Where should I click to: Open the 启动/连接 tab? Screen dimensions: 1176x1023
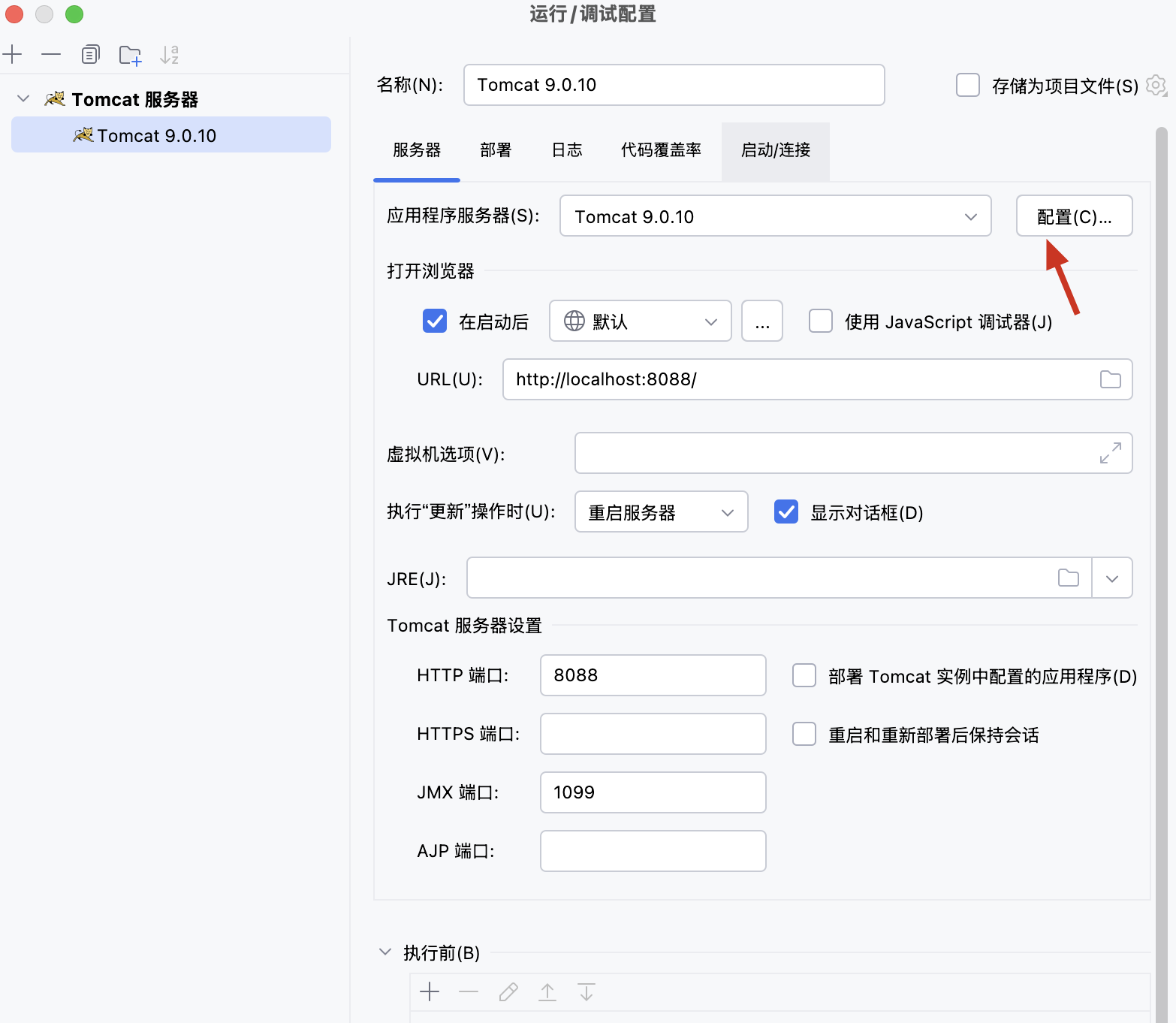click(x=776, y=150)
